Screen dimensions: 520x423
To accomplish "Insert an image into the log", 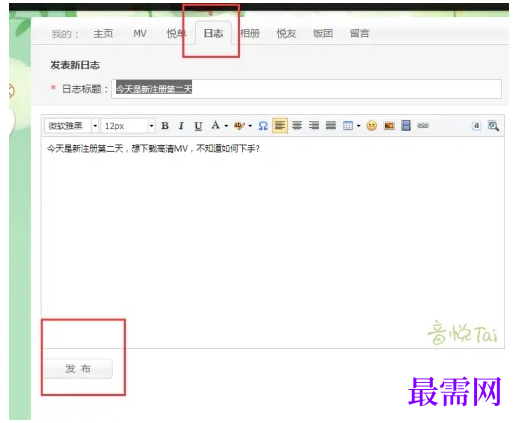I will [389, 126].
